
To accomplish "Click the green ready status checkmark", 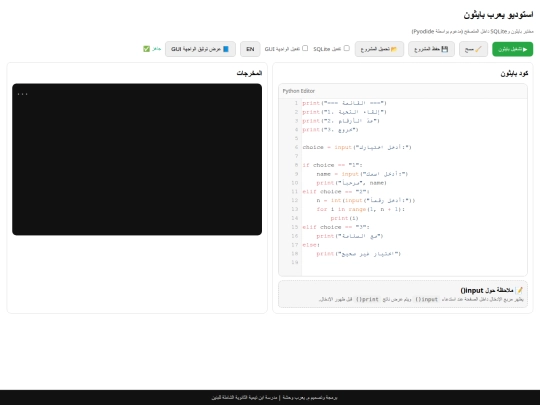I will (x=146, y=49).
